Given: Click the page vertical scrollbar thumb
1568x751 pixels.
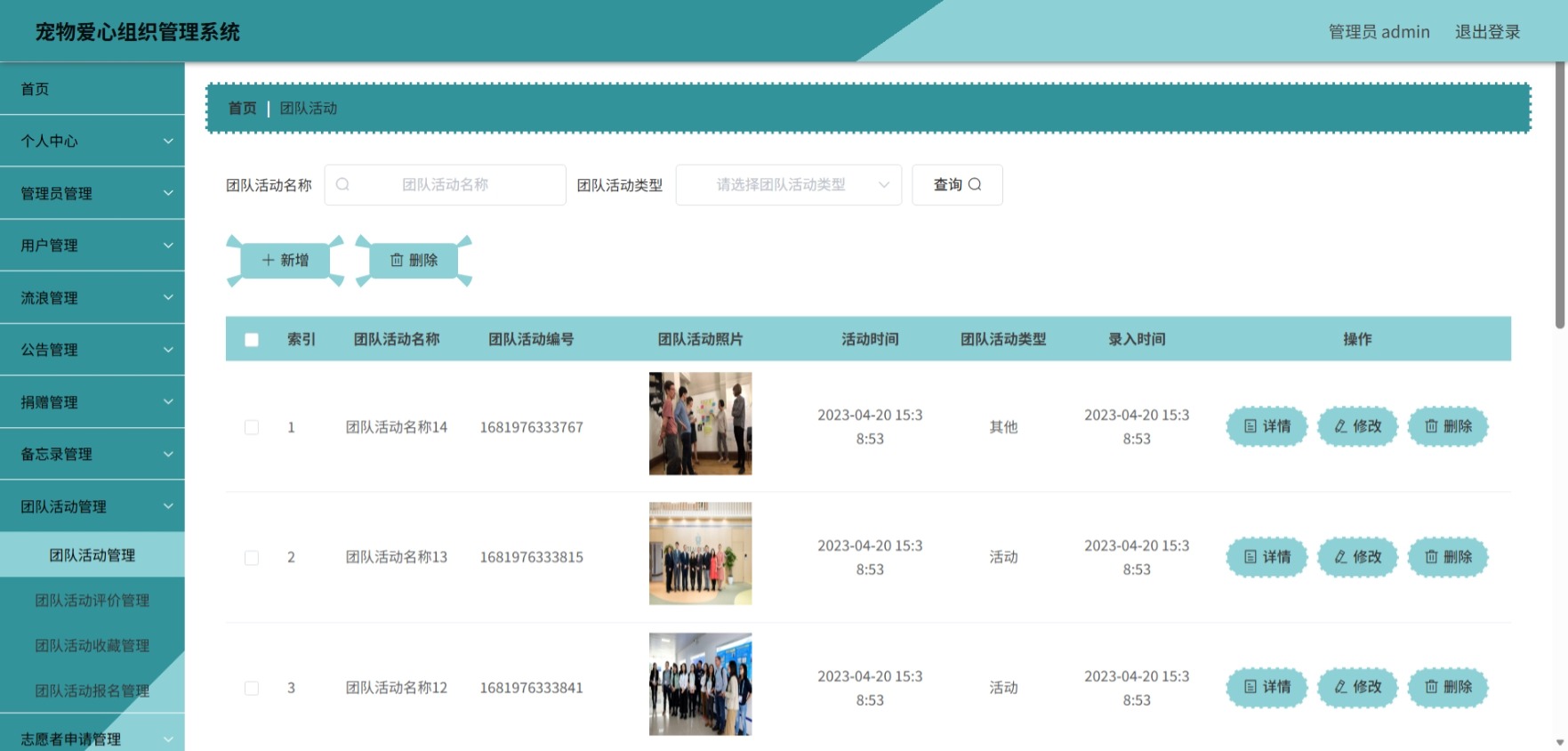Looking at the screenshot, I should click(1560, 196).
